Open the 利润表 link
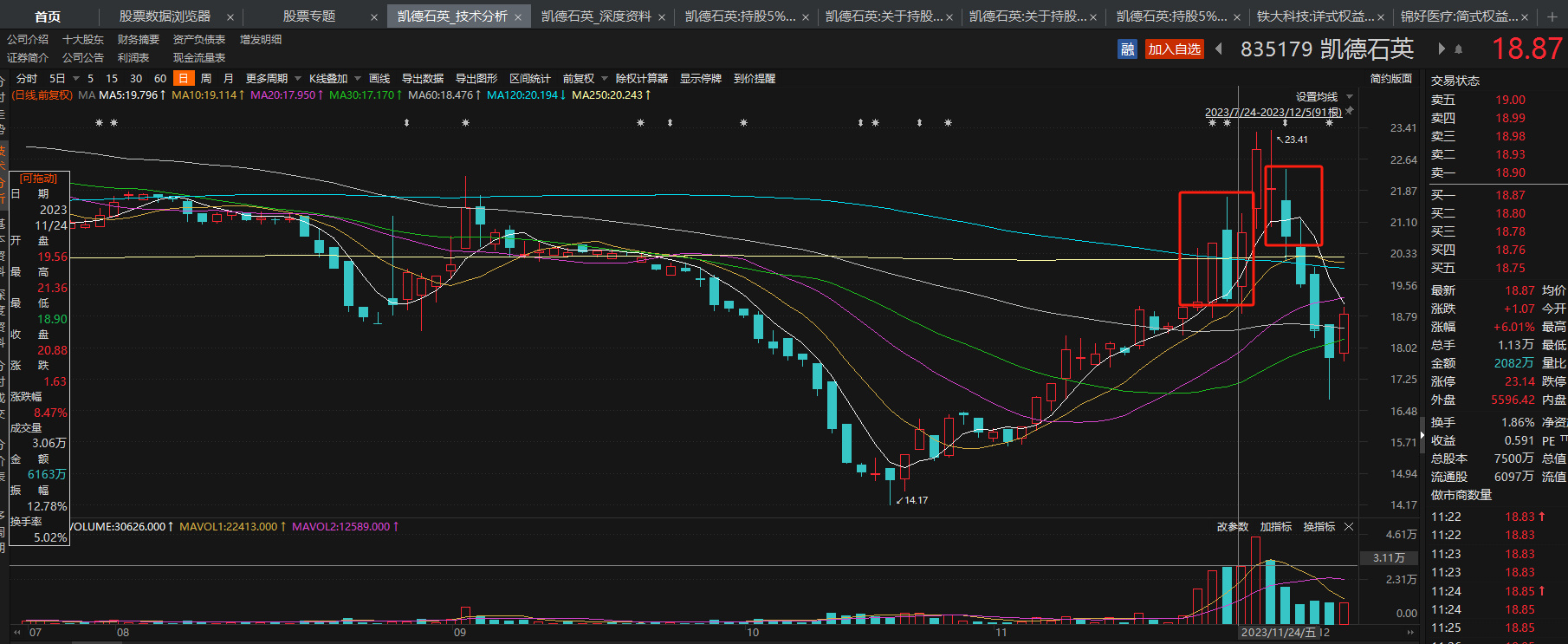The width and height of the screenshot is (1568, 644). click(x=133, y=58)
